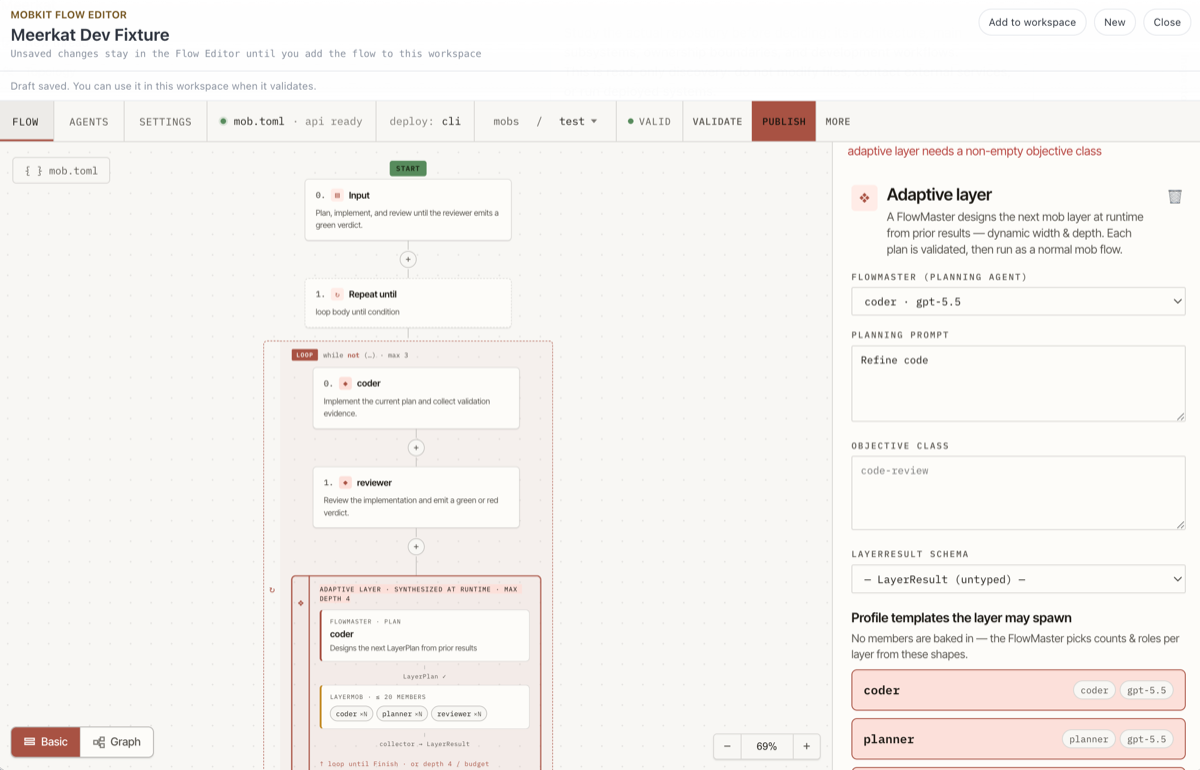Click the coder node agent icon
Viewport: 1200px width, 770px height.
point(345,383)
